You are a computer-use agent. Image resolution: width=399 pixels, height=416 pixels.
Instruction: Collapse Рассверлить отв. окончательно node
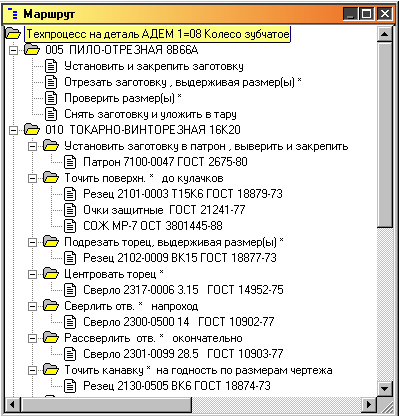32,338
